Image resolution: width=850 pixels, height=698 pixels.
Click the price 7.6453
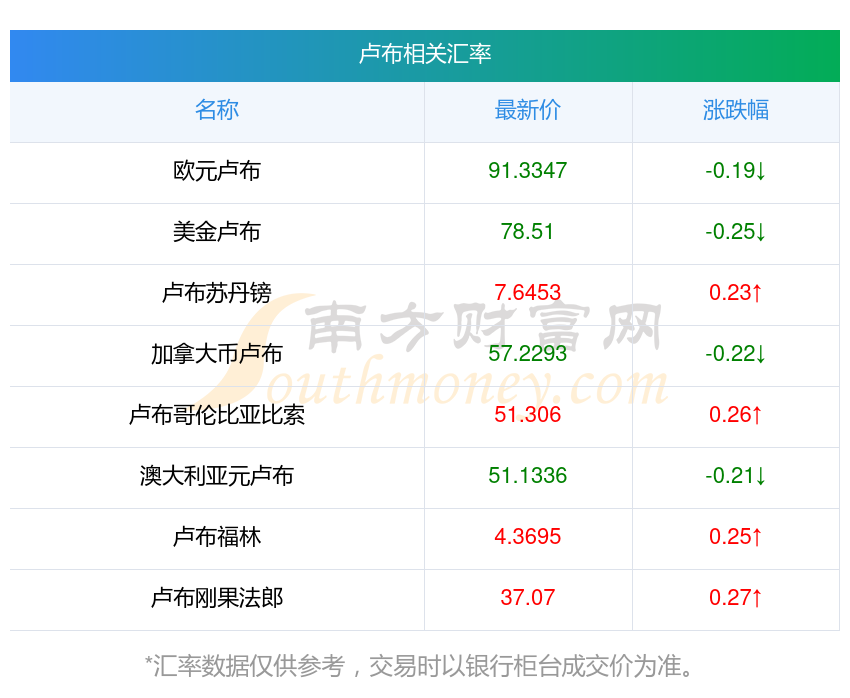(x=527, y=293)
